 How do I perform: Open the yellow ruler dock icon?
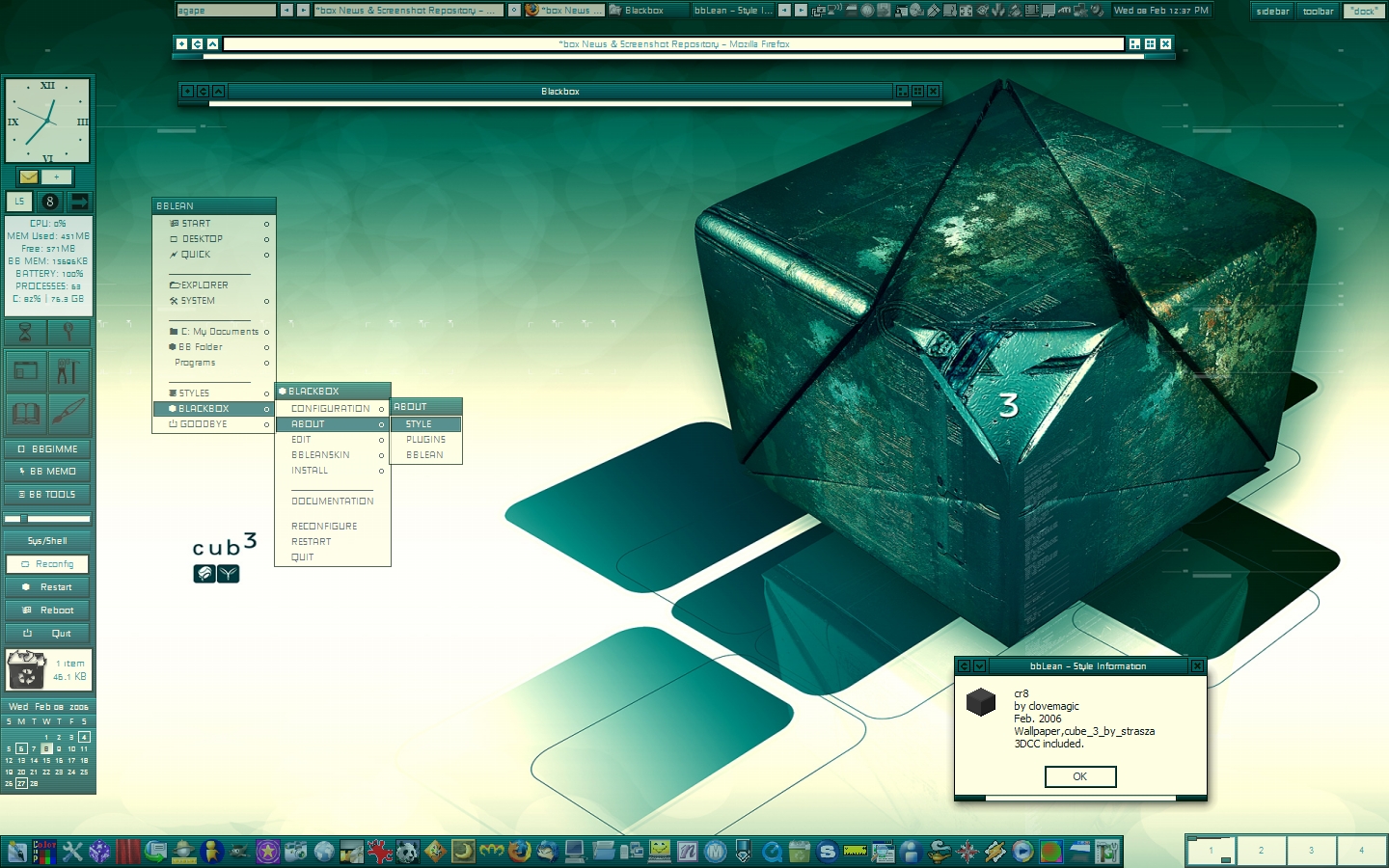(x=855, y=851)
